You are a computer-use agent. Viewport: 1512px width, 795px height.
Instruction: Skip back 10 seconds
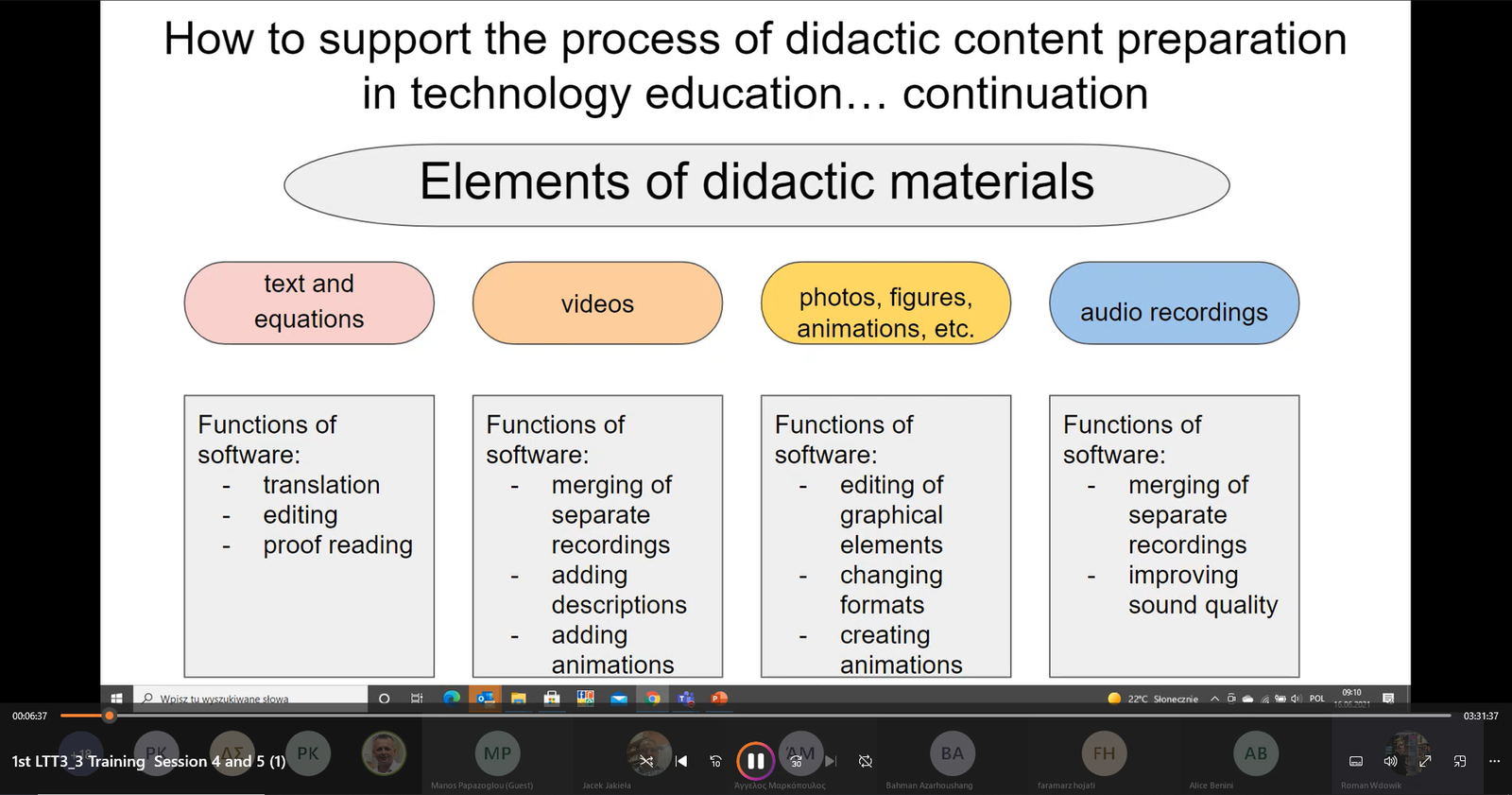715,761
